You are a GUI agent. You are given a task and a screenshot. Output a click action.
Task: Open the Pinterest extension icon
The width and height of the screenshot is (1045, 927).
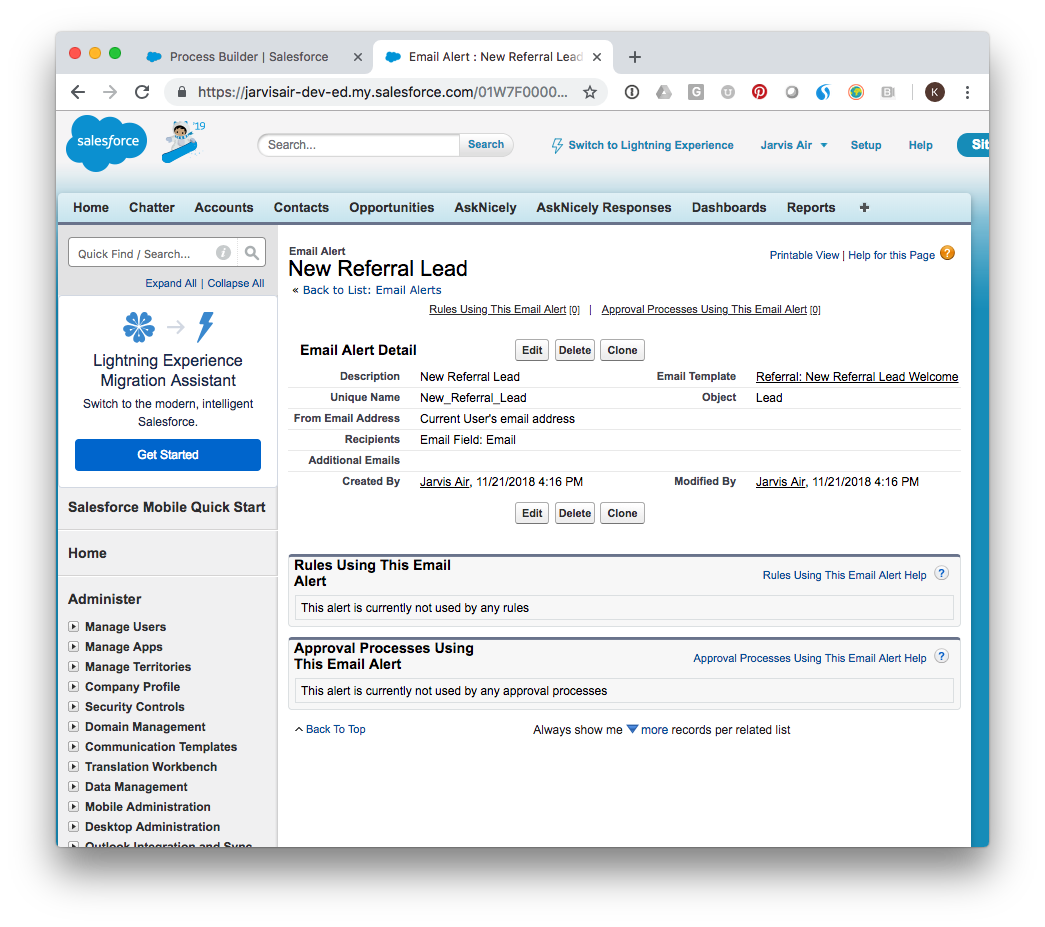tap(759, 92)
